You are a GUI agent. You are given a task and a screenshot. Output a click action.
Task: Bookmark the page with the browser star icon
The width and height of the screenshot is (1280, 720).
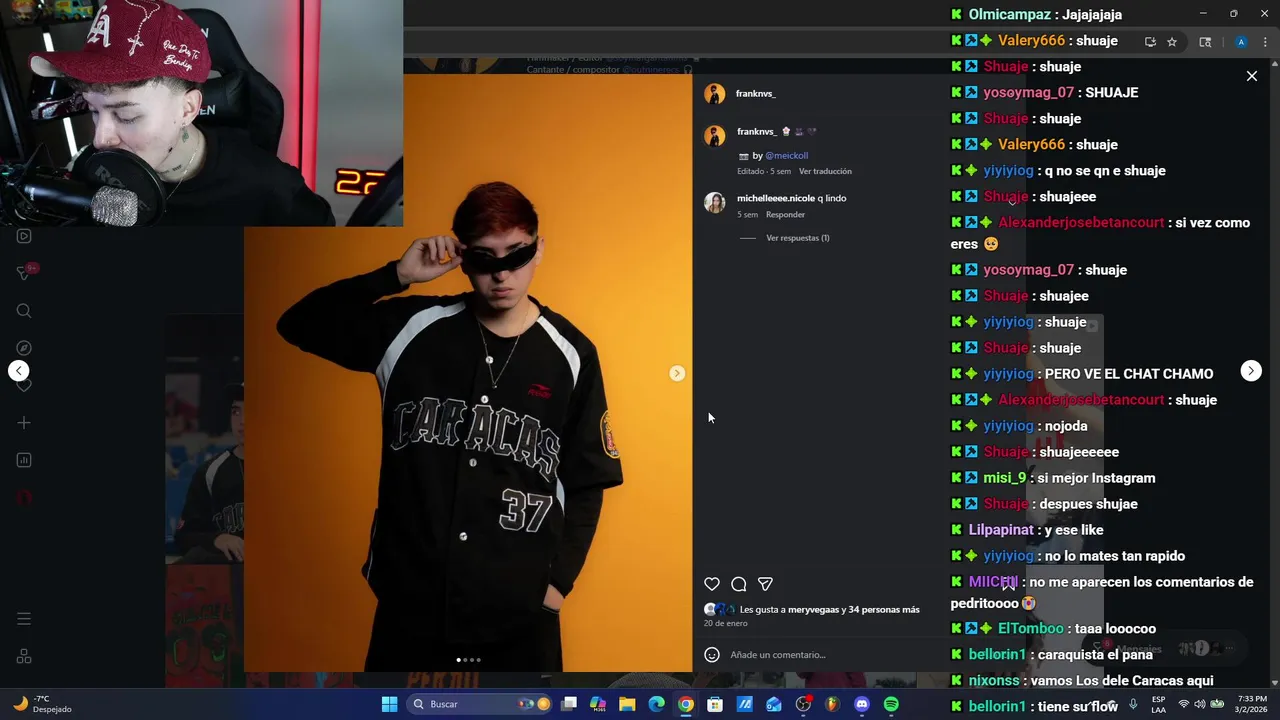click(x=1172, y=42)
